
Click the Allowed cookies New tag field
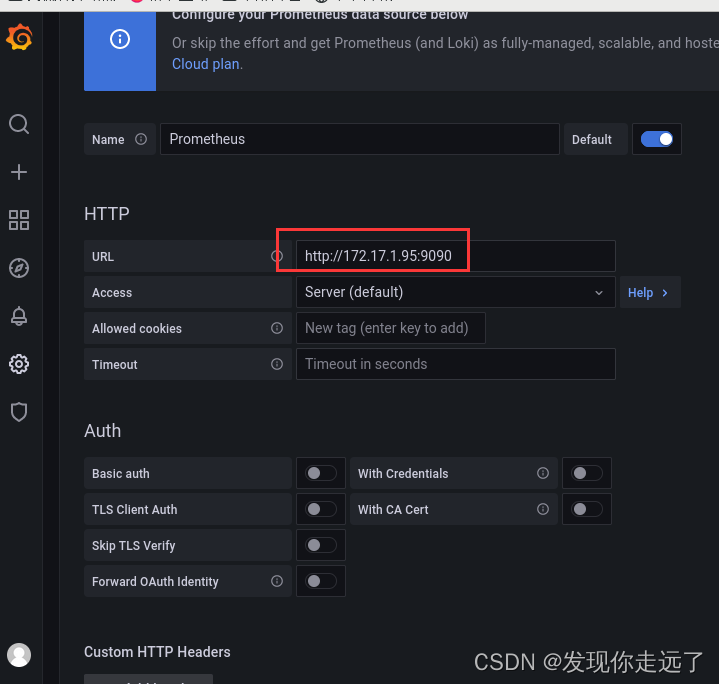[x=391, y=328]
